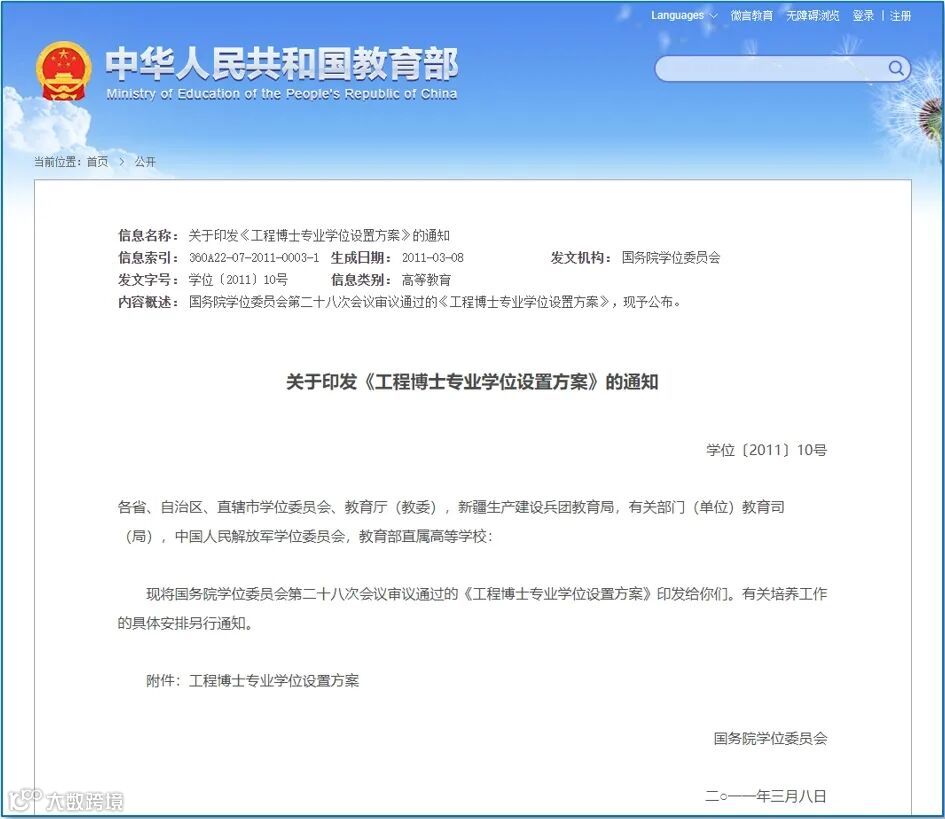Click the 无障碍浏览 link
The height and width of the screenshot is (819, 945).
812,16
